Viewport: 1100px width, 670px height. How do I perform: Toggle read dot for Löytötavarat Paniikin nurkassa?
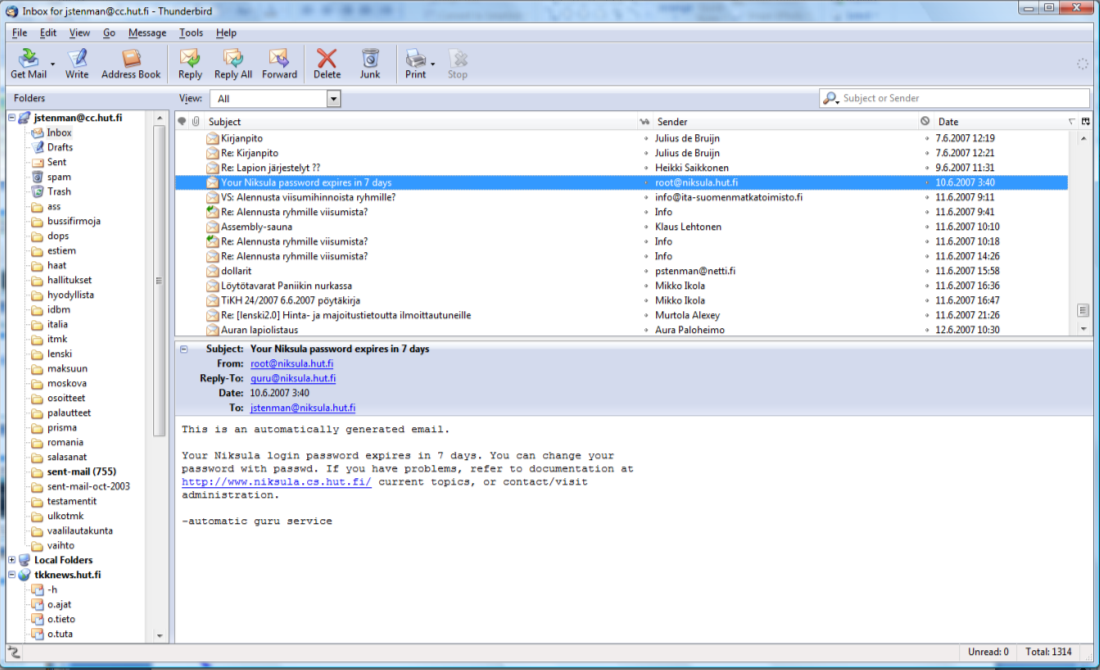tap(646, 286)
